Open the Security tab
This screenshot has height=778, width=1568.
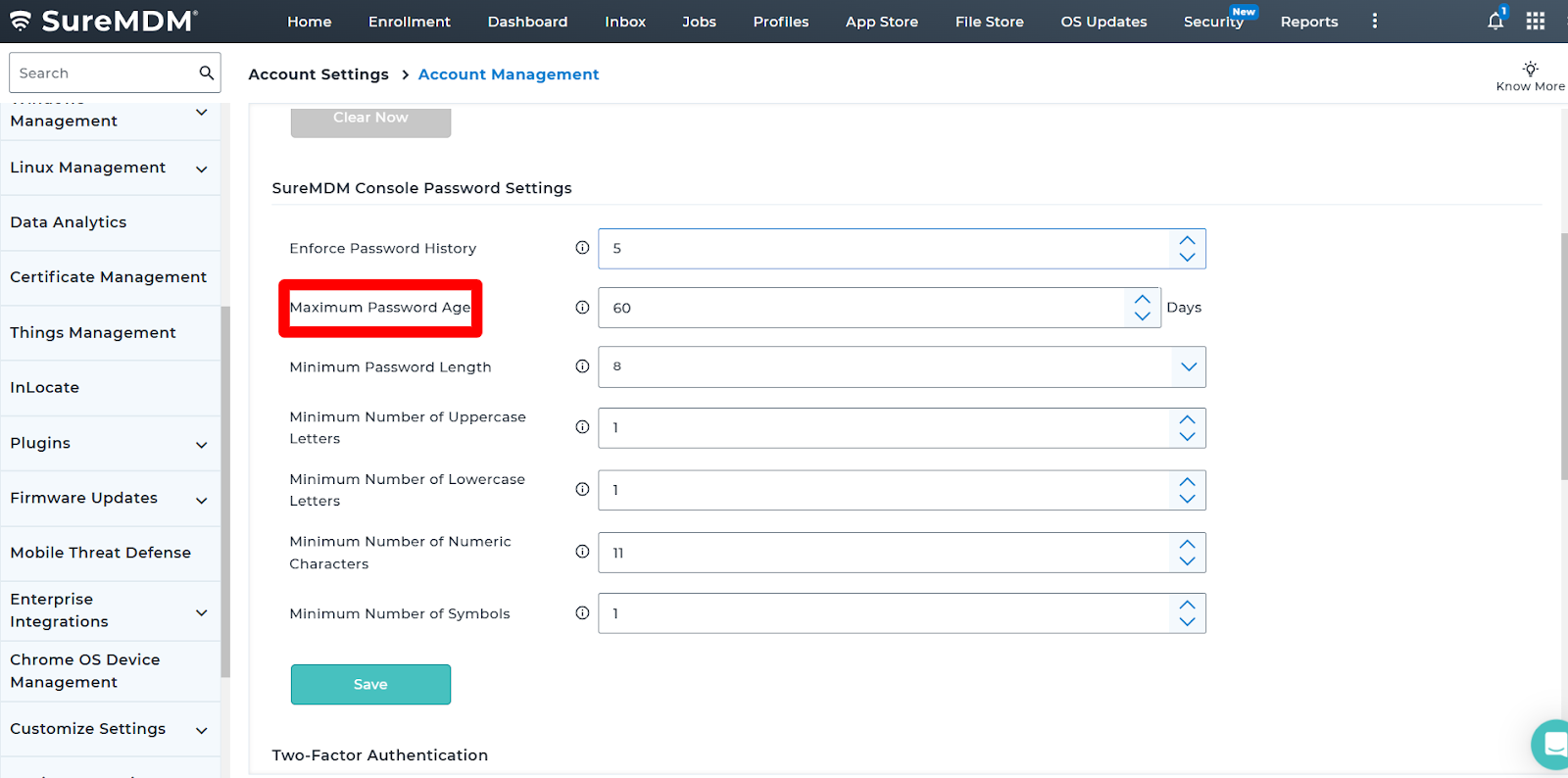1215,22
